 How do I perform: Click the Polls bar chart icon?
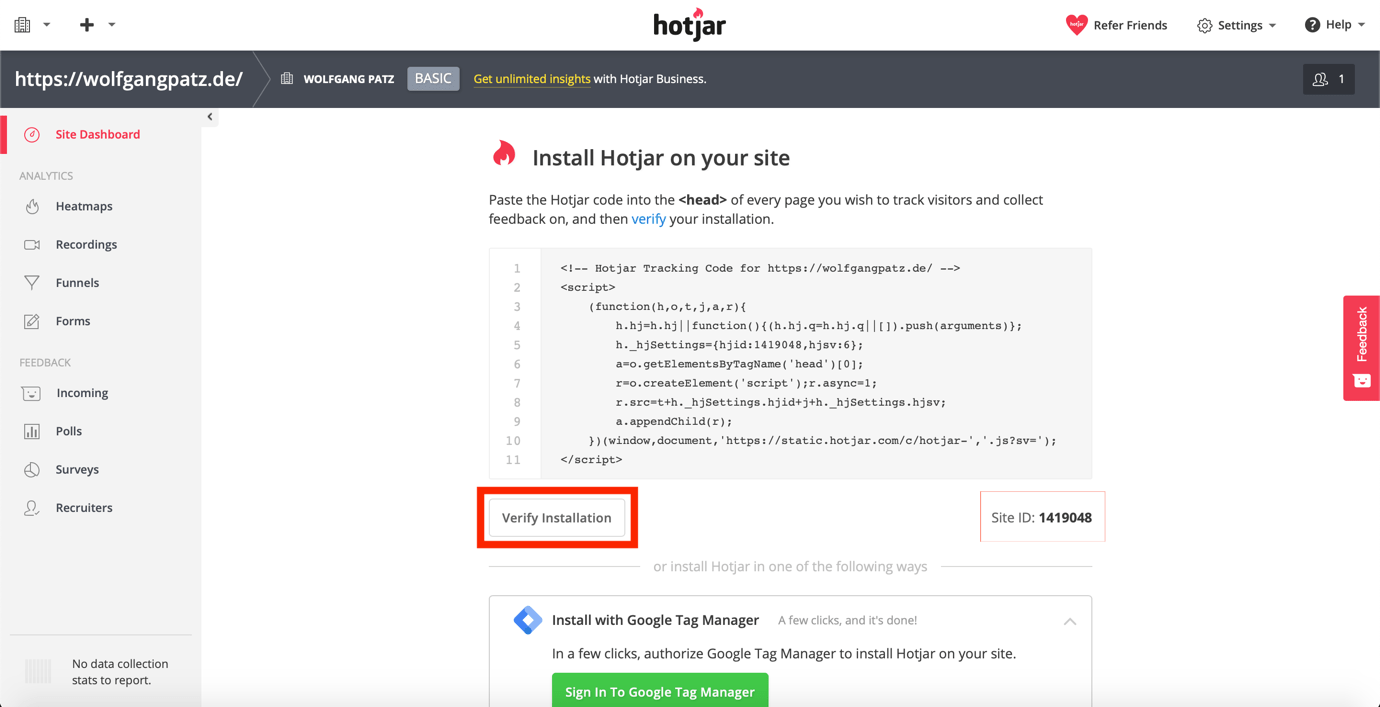click(x=32, y=431)
